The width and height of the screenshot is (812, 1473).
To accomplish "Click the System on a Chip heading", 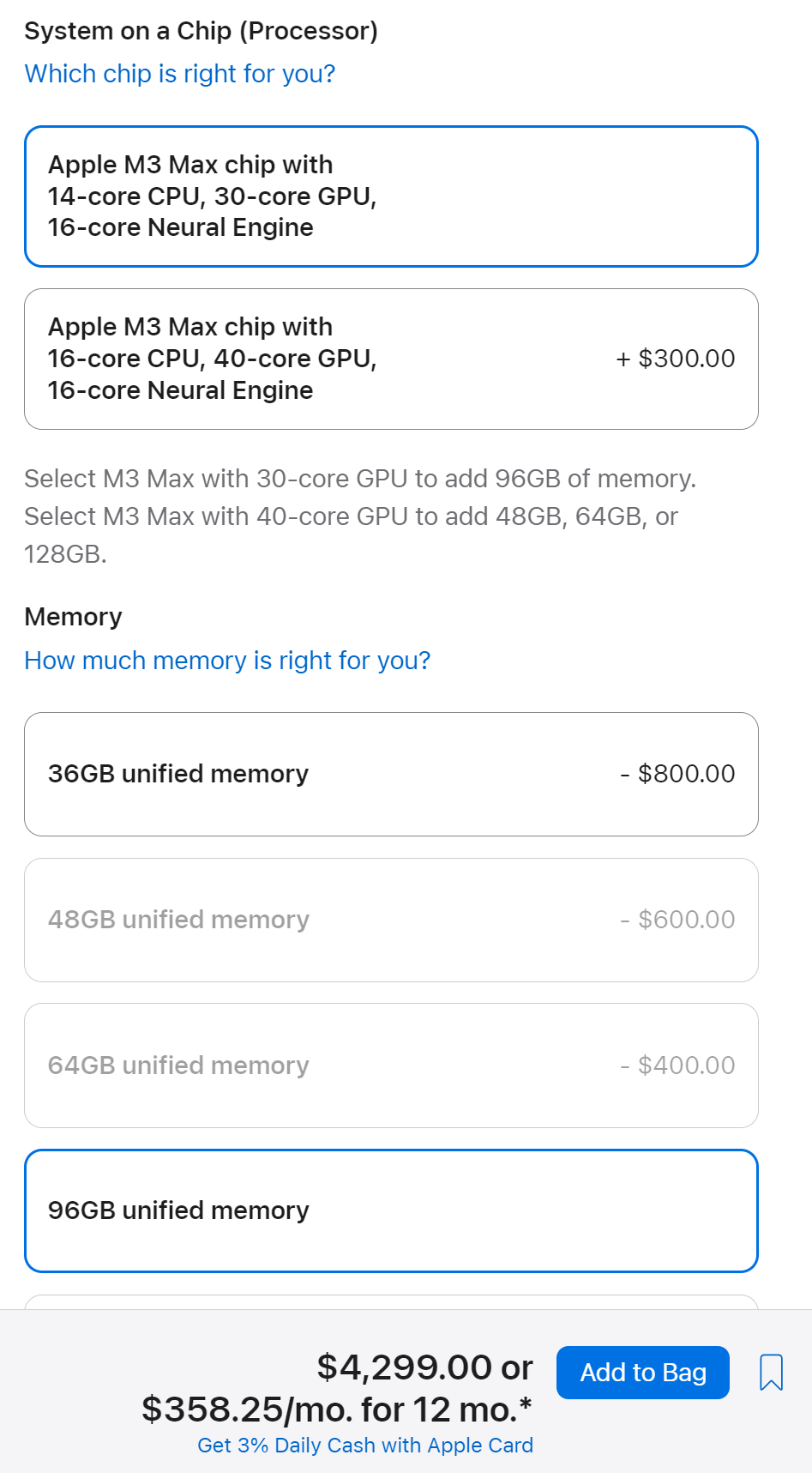I will [201, 31].
